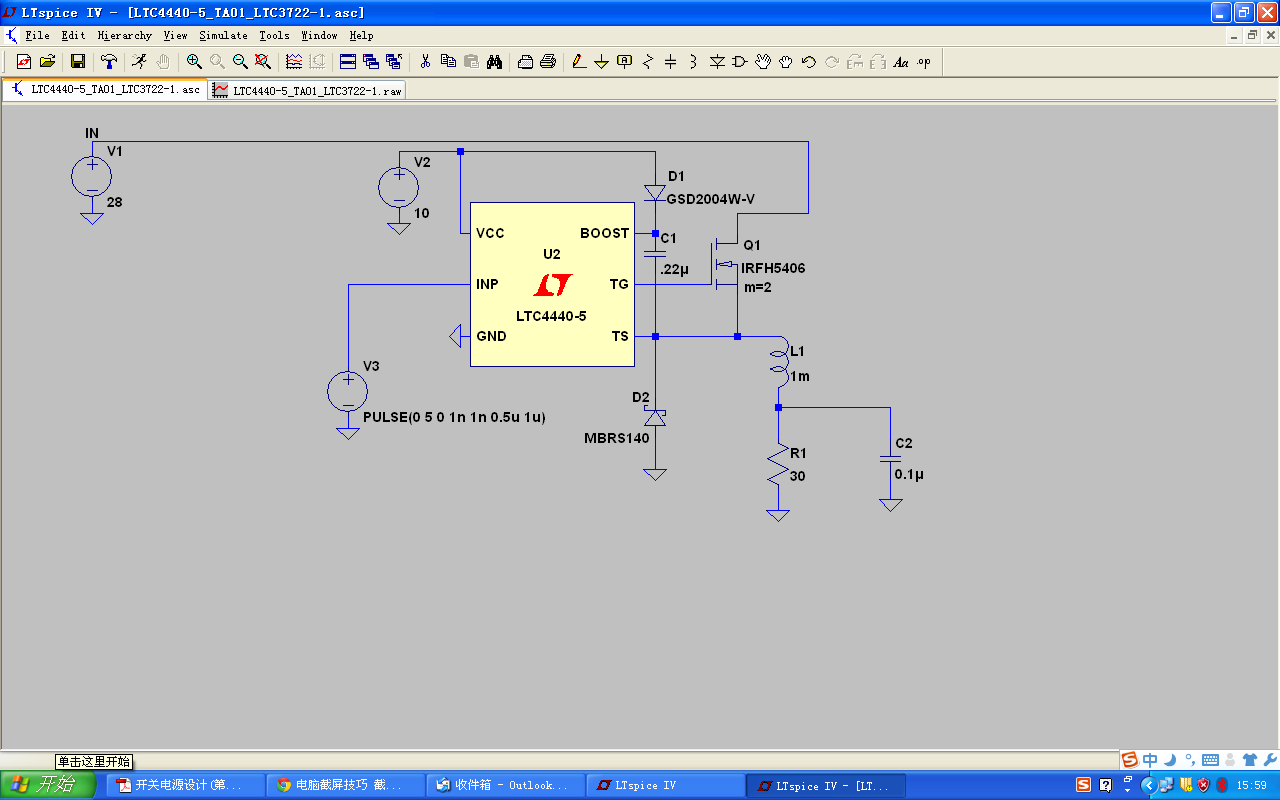Open the Control Panel hammer icon

109,62
